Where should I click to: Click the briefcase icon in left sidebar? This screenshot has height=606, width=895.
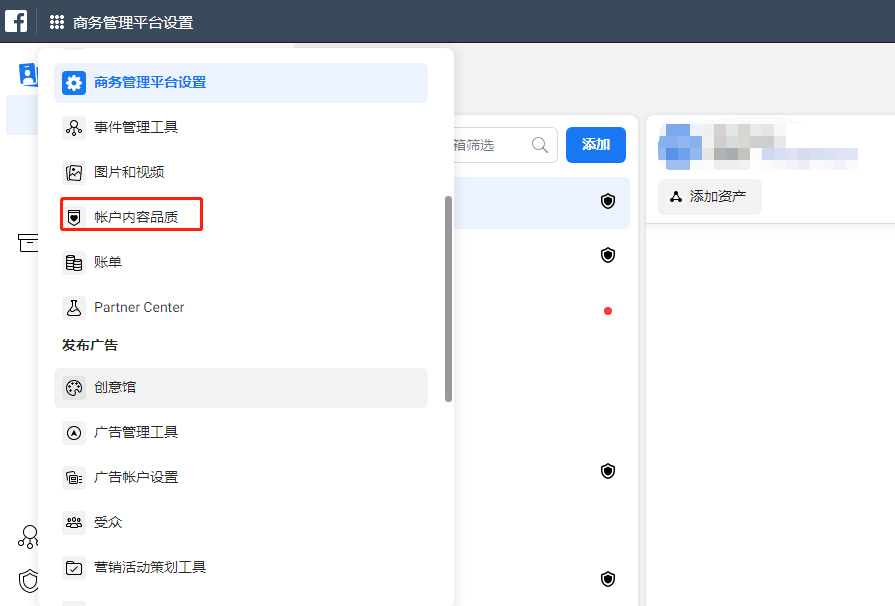click(28, 243)
